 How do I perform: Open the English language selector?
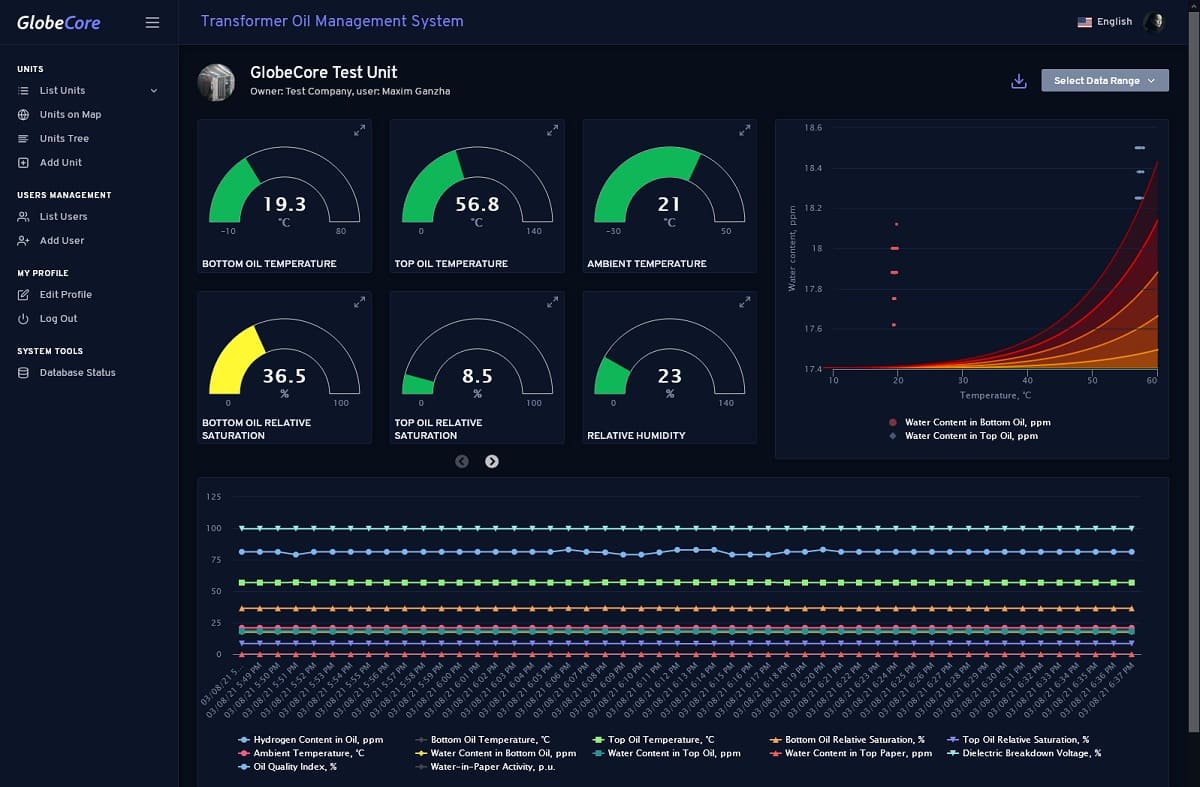(1104, 22)
